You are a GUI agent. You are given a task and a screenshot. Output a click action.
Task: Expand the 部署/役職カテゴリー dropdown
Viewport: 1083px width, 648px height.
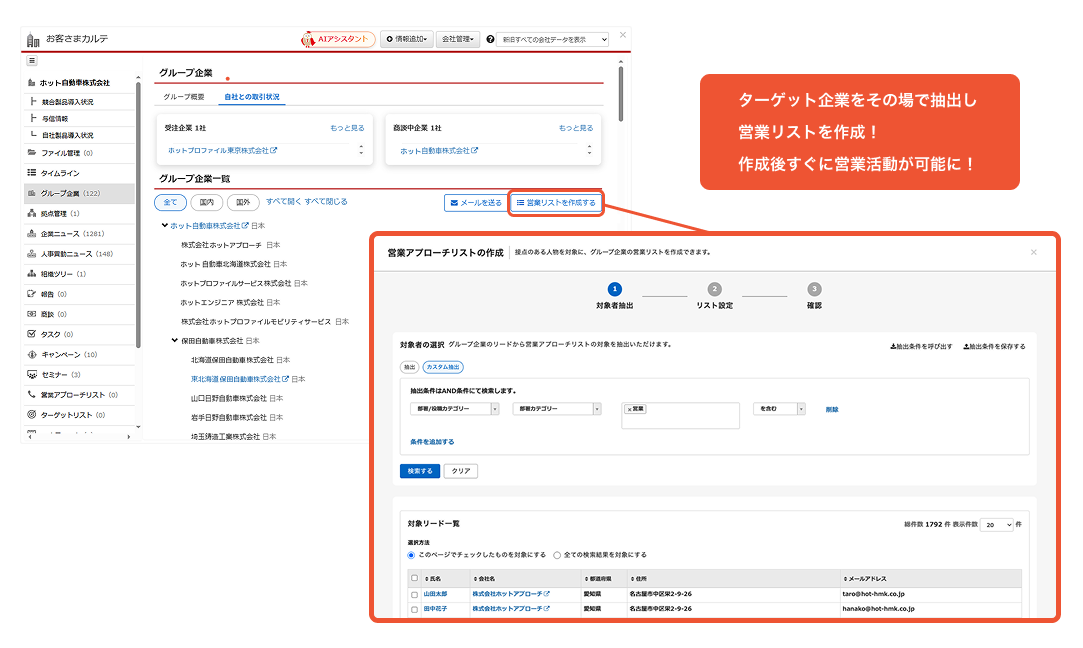tap(454, 409)
